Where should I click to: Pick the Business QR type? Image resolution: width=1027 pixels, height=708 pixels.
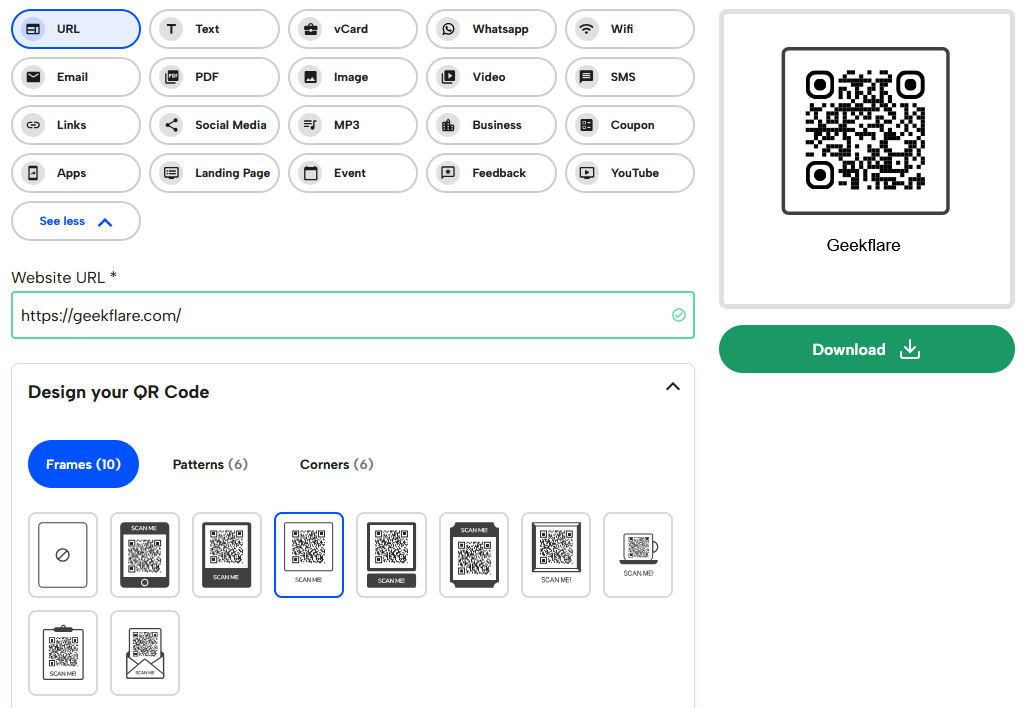(x=491, y=125)
